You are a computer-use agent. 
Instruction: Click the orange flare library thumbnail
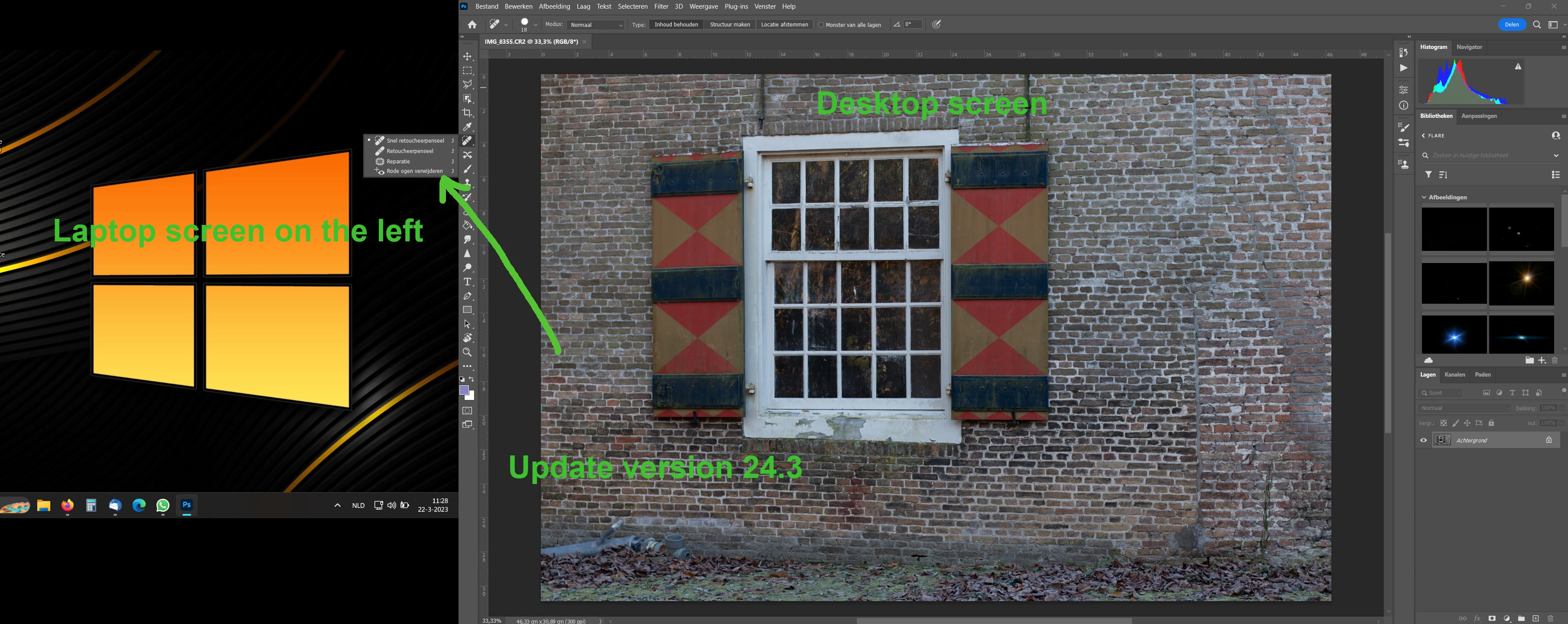1520,283
